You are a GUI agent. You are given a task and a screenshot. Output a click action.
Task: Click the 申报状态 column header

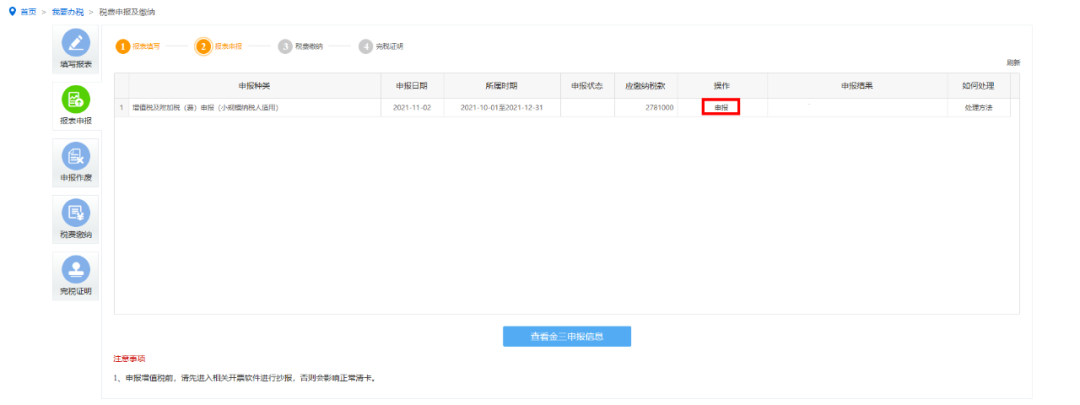(x=587, y=86)
